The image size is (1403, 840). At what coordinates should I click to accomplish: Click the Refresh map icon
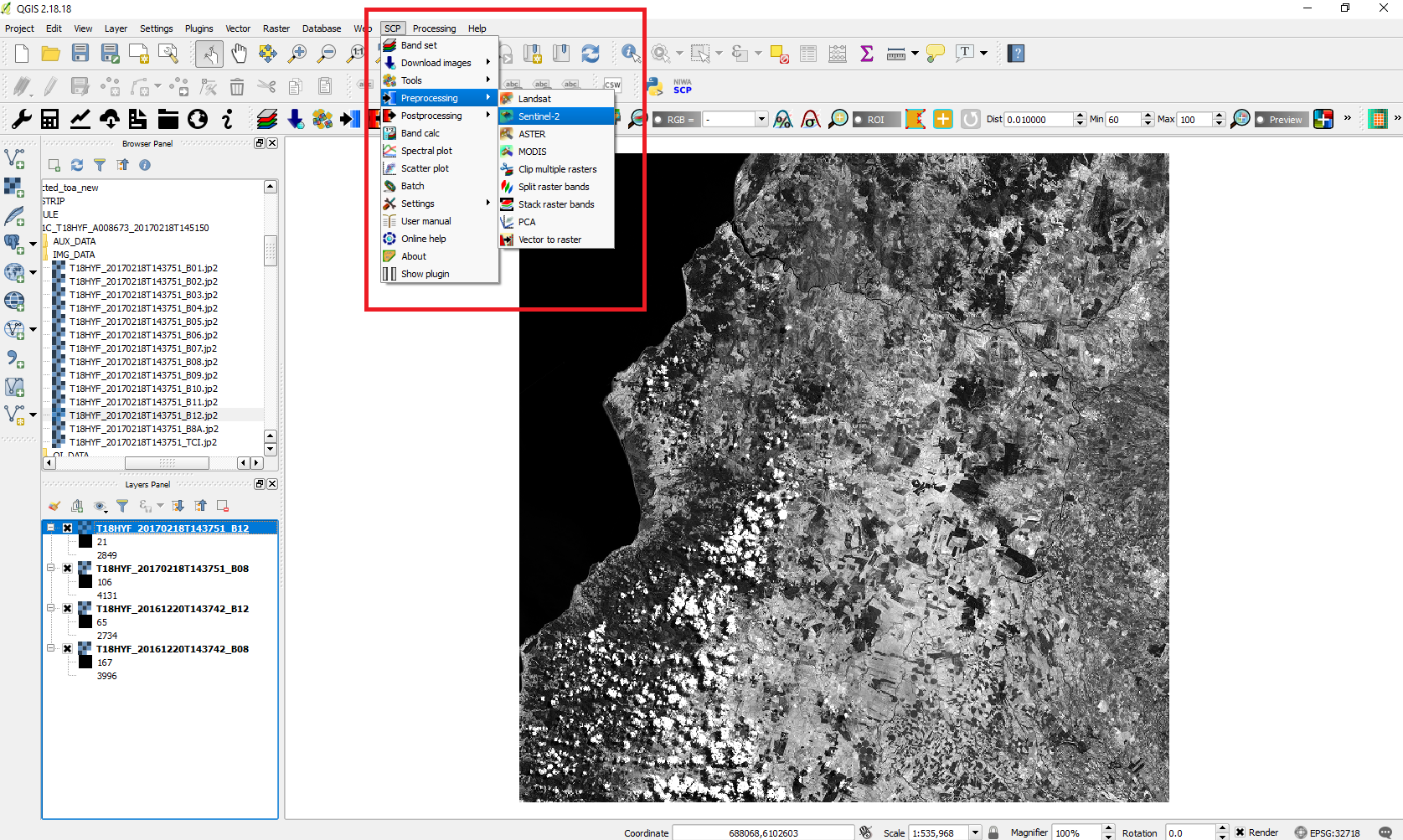(591, 54)
